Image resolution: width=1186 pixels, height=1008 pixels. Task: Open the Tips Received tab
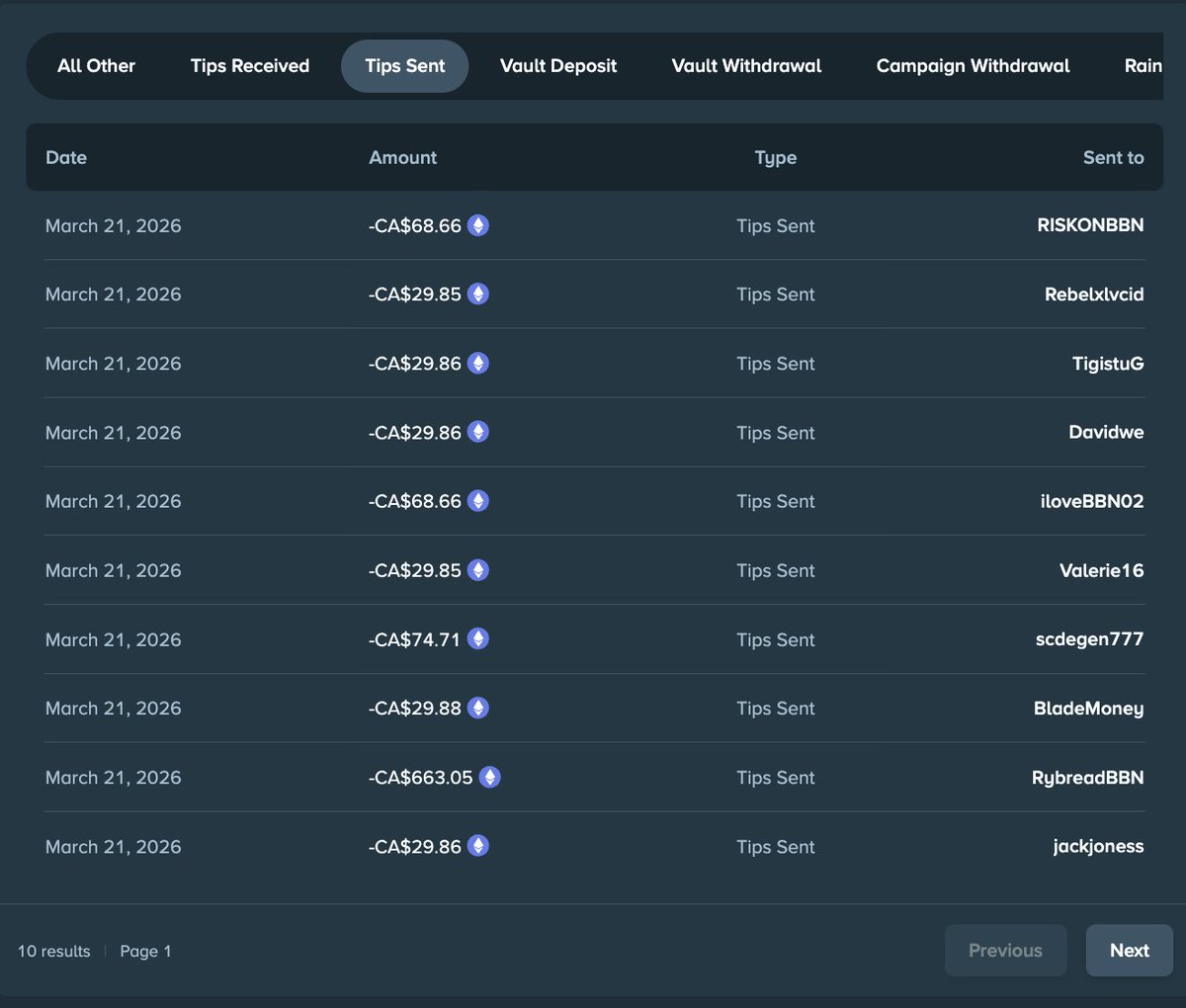(x=250, y=66)
